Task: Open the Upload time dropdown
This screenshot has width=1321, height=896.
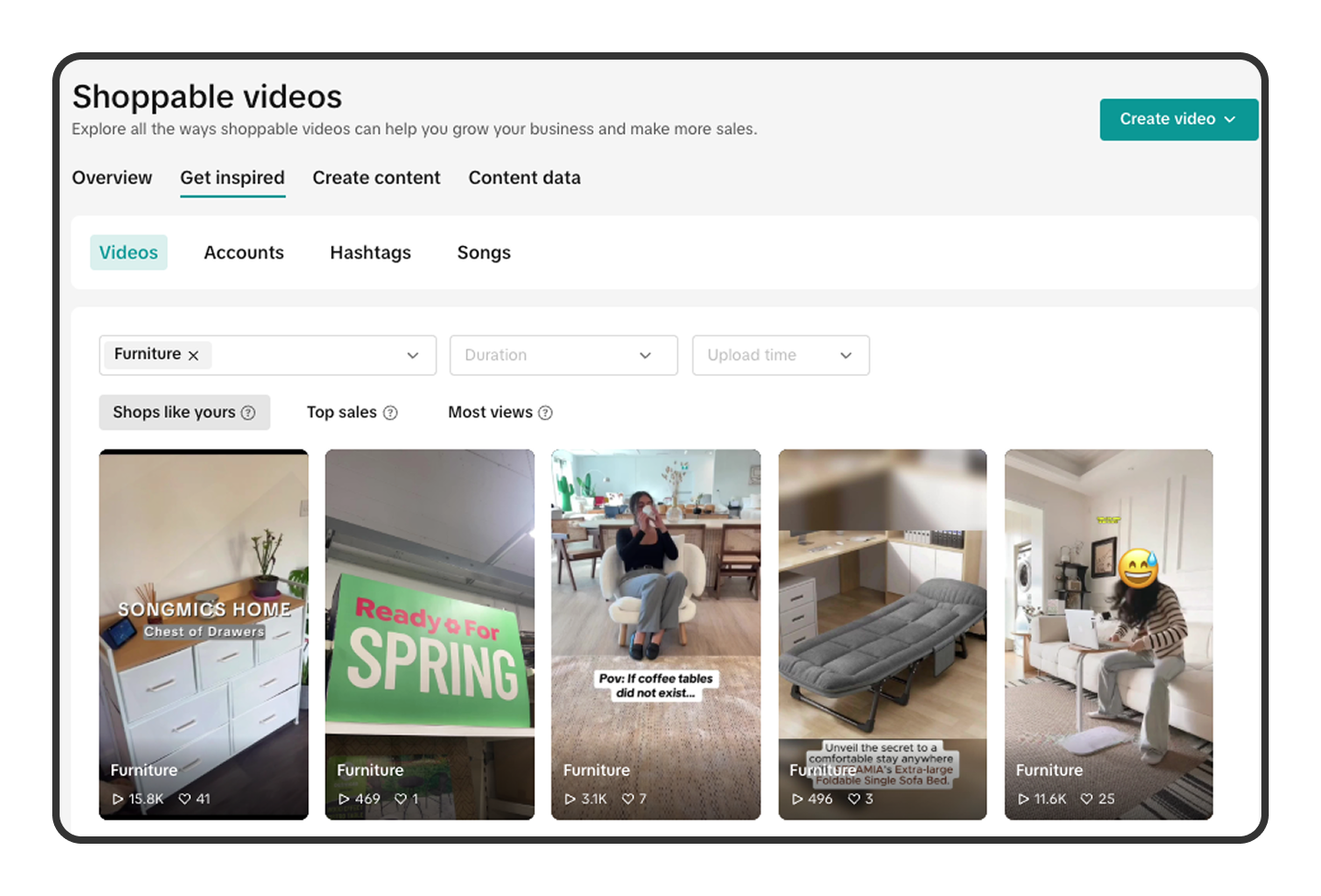Action: [x=781, y=355]
